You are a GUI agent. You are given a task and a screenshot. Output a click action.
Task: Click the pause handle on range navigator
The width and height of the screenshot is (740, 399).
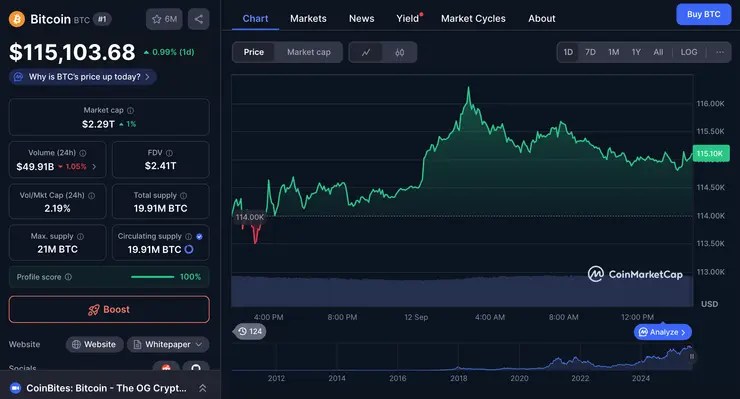pos(691,357)
